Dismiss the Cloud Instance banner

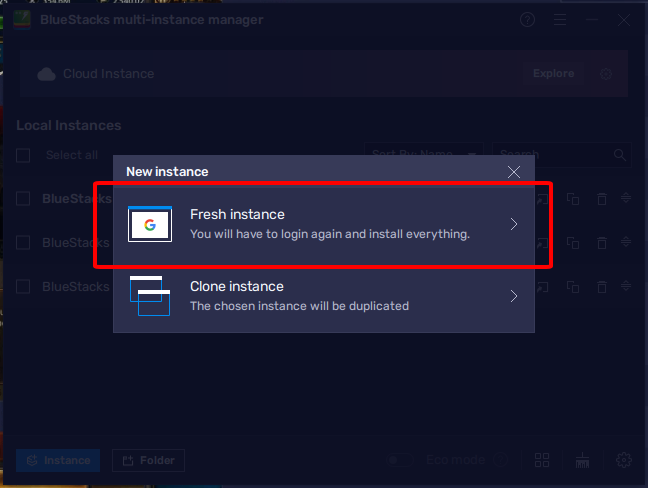coord(606,74)
